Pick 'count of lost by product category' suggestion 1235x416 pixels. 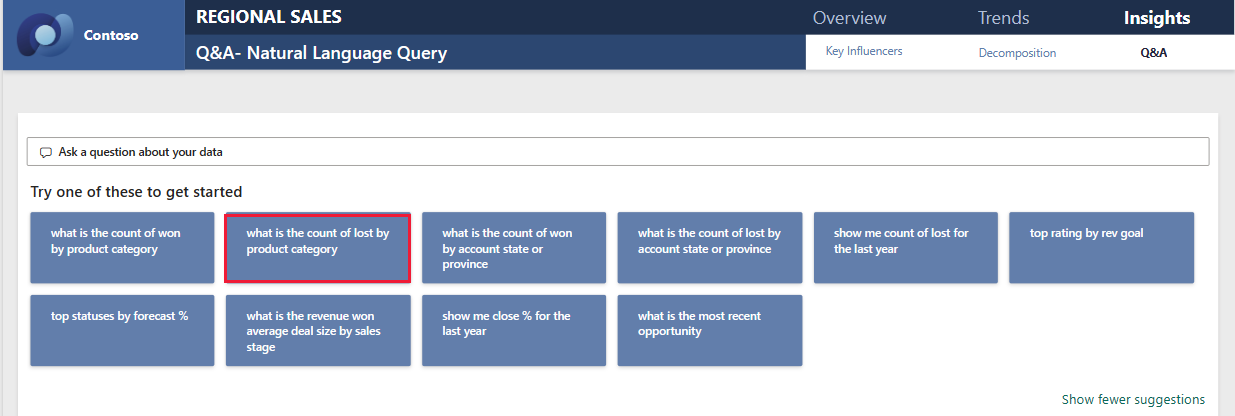pos(317,247)
